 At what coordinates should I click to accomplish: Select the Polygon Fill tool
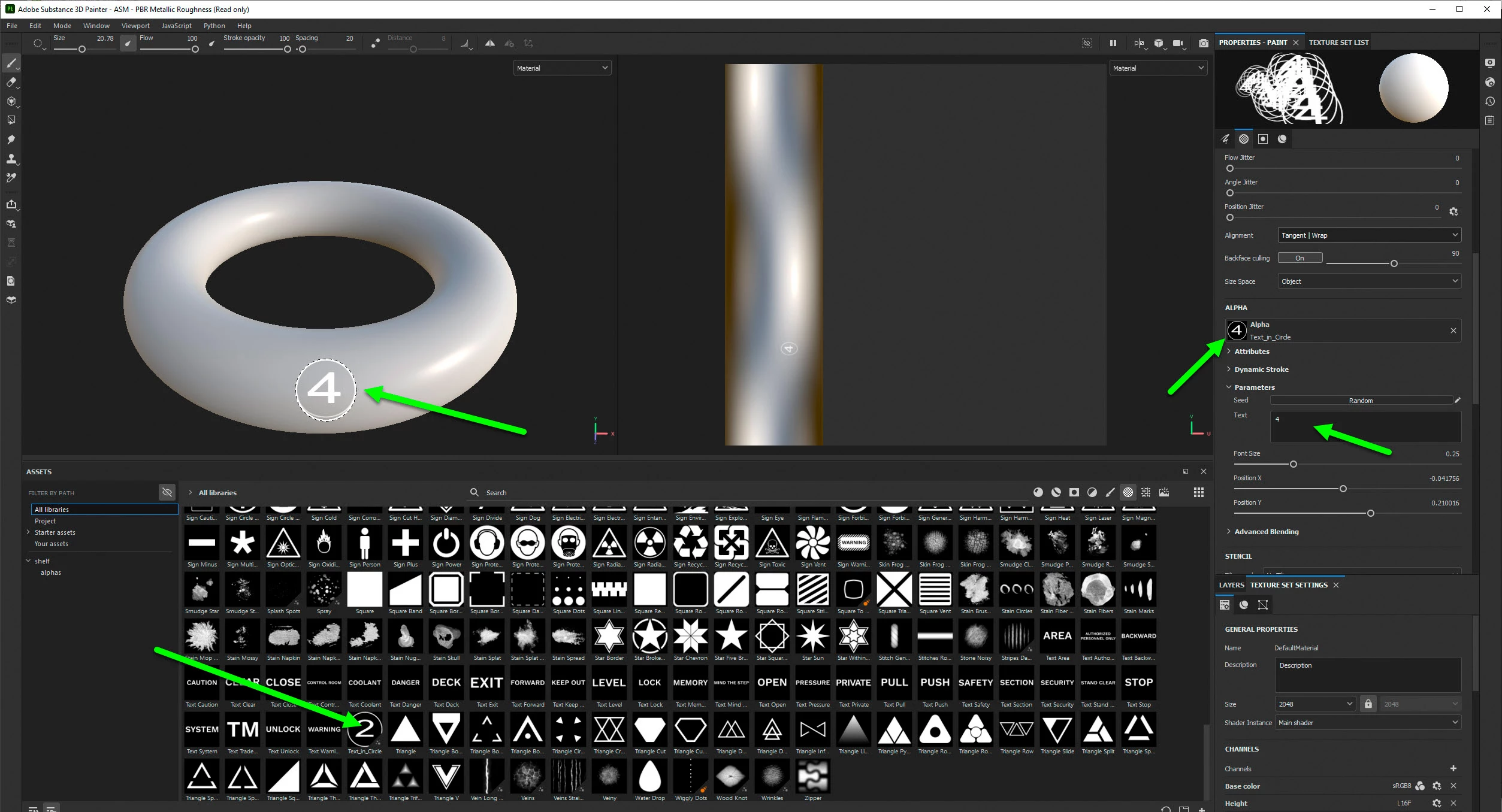(11, 120)
